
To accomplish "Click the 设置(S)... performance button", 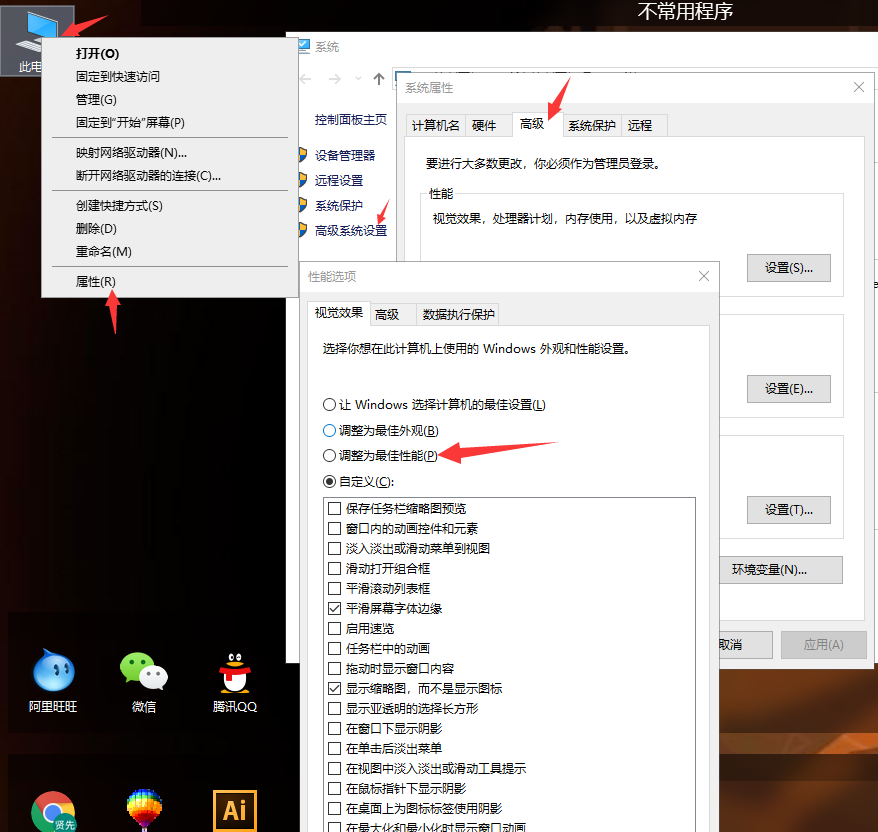I will (788, 268).
